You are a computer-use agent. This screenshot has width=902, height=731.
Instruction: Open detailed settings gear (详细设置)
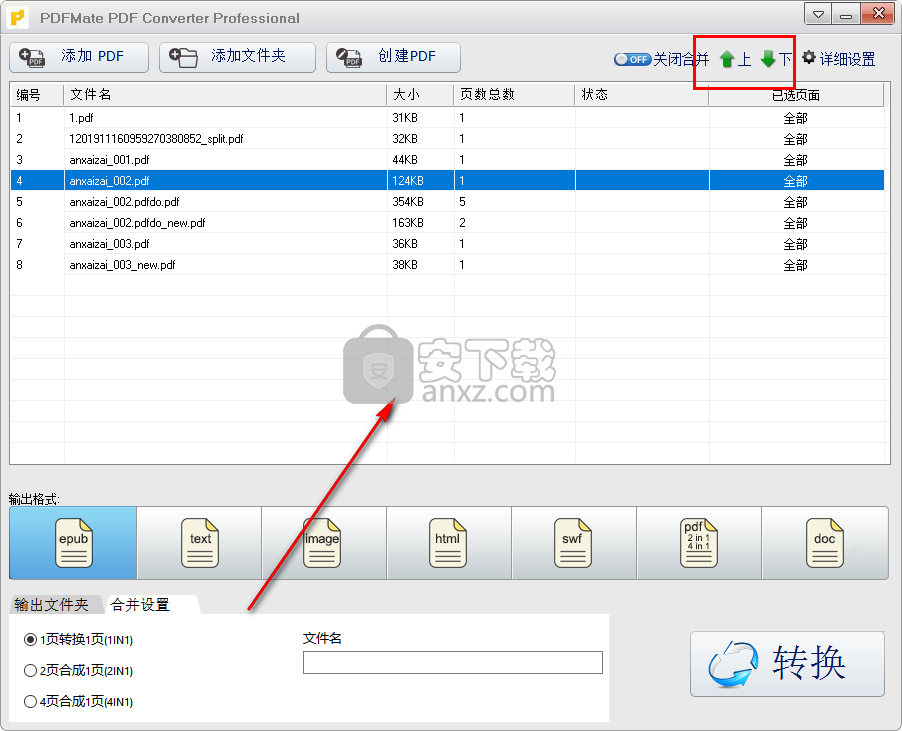tap(839, 59)
